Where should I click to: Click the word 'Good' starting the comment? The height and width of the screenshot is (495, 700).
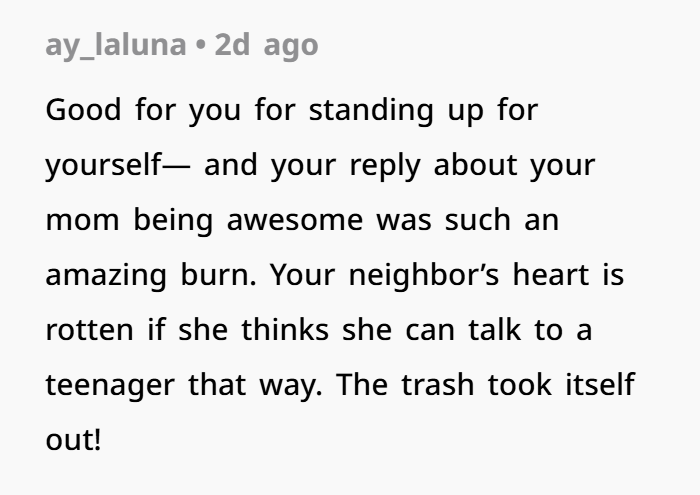[83, 109]
